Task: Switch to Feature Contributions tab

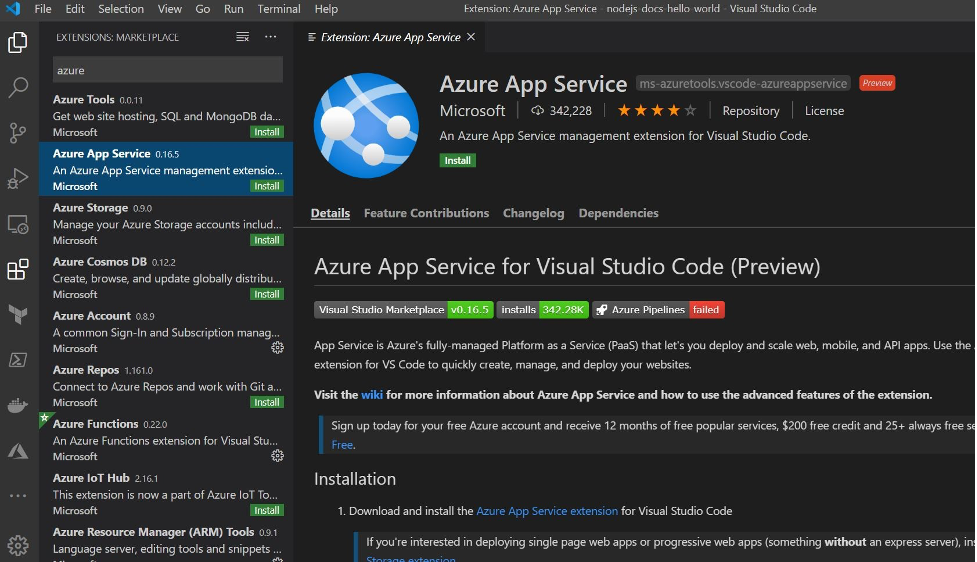Action: [426, 213]
